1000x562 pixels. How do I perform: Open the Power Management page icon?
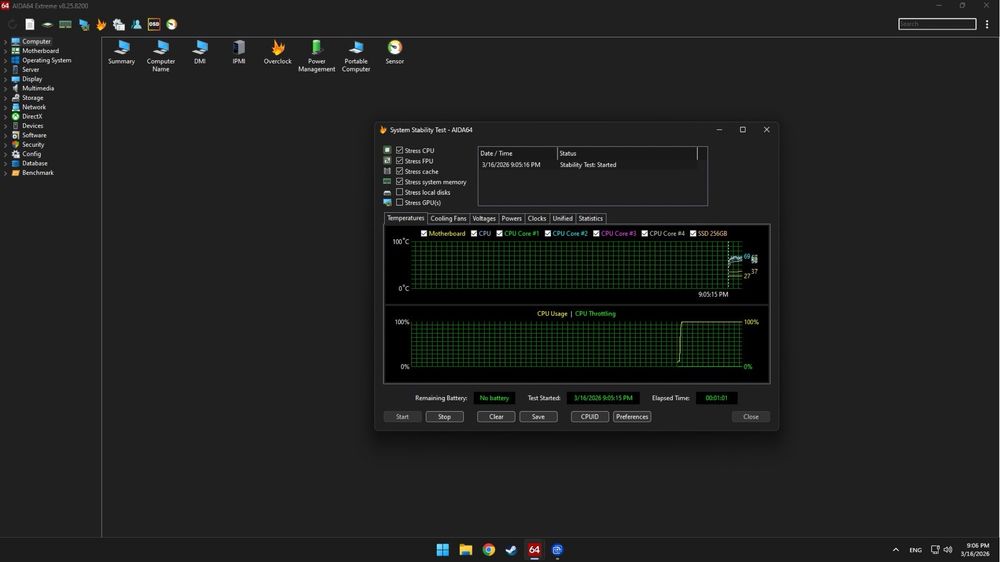click(x=316, y=55)
